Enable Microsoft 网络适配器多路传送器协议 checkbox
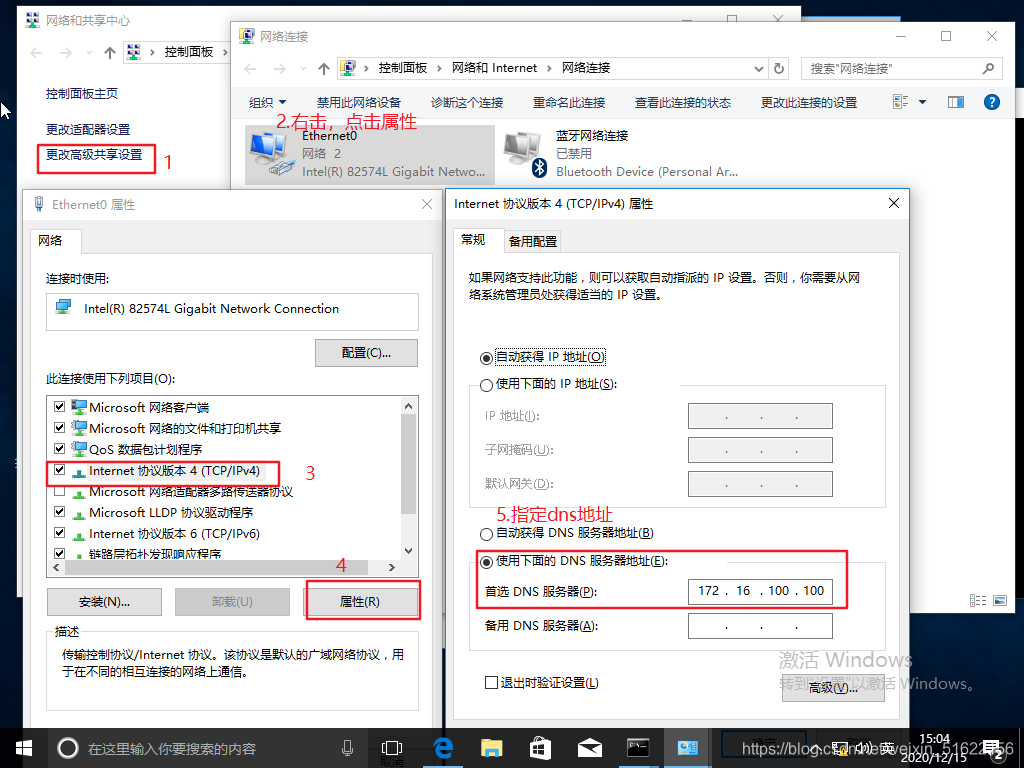 pos(59,491)
